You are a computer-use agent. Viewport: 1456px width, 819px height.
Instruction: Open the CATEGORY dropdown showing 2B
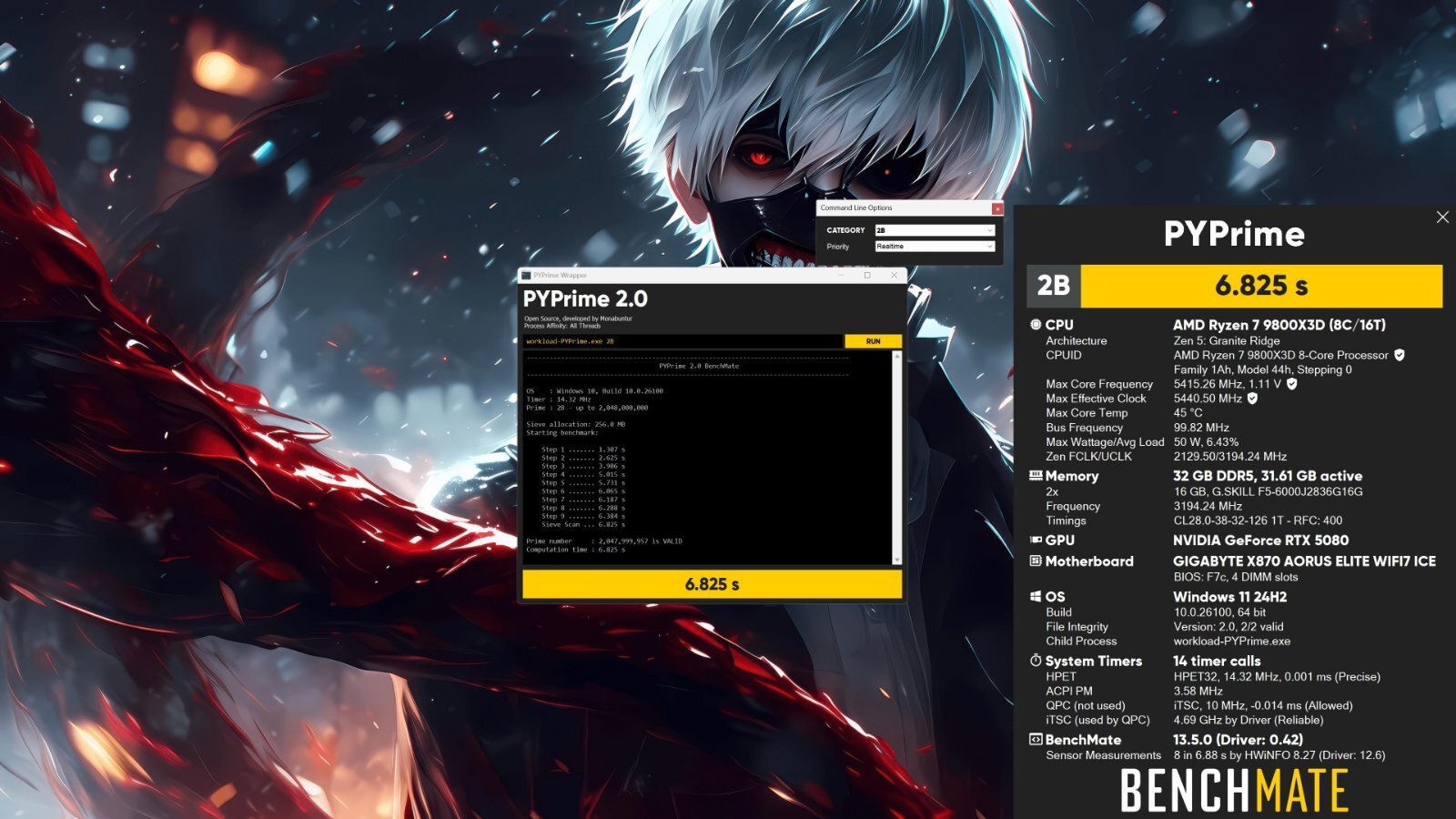click(x=935, y=230)
